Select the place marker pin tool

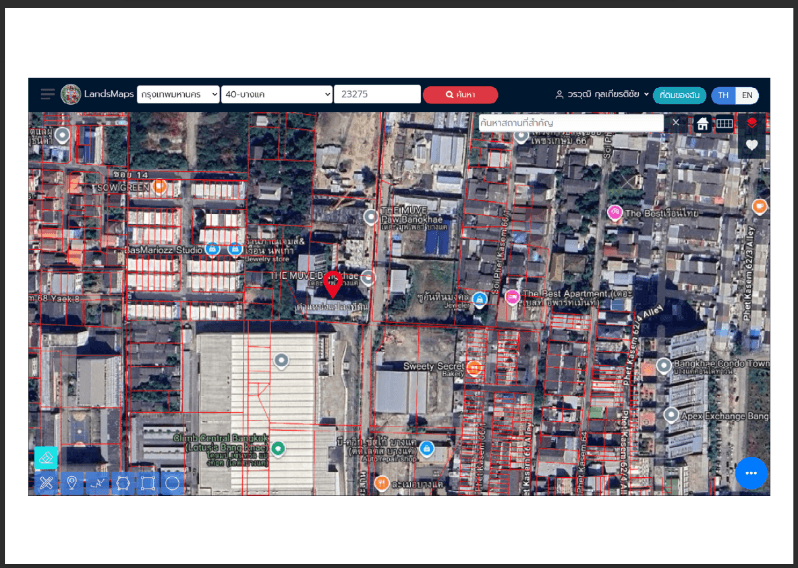coord(72,483)
